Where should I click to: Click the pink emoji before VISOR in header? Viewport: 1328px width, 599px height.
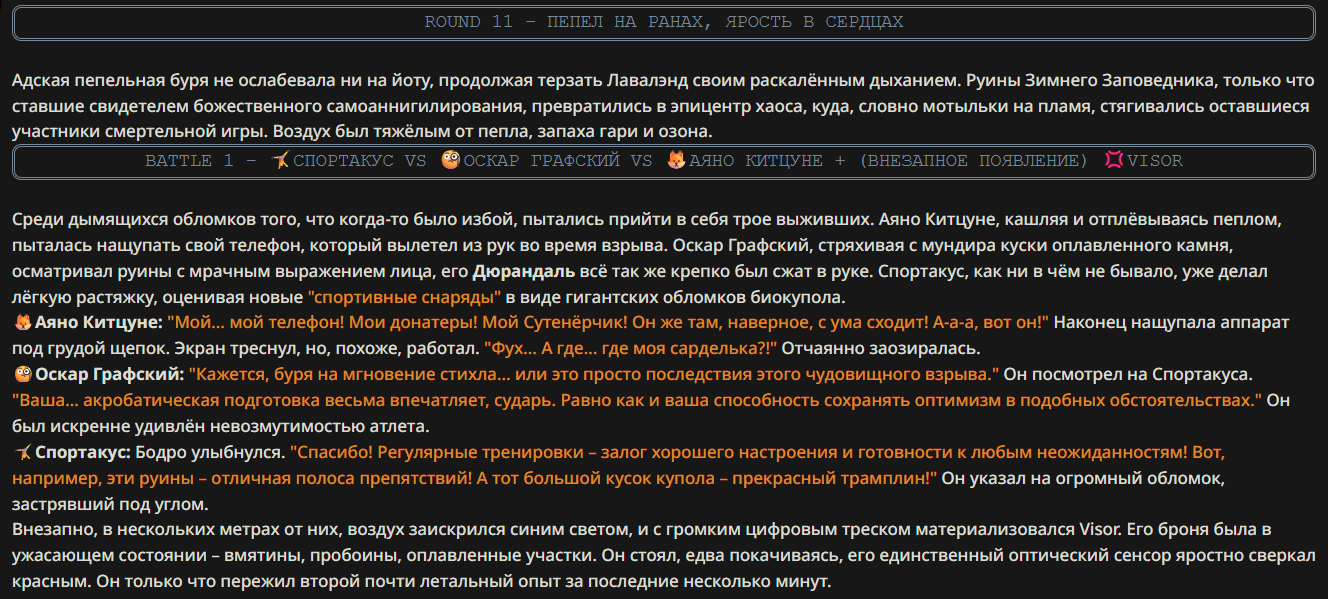1114,161
